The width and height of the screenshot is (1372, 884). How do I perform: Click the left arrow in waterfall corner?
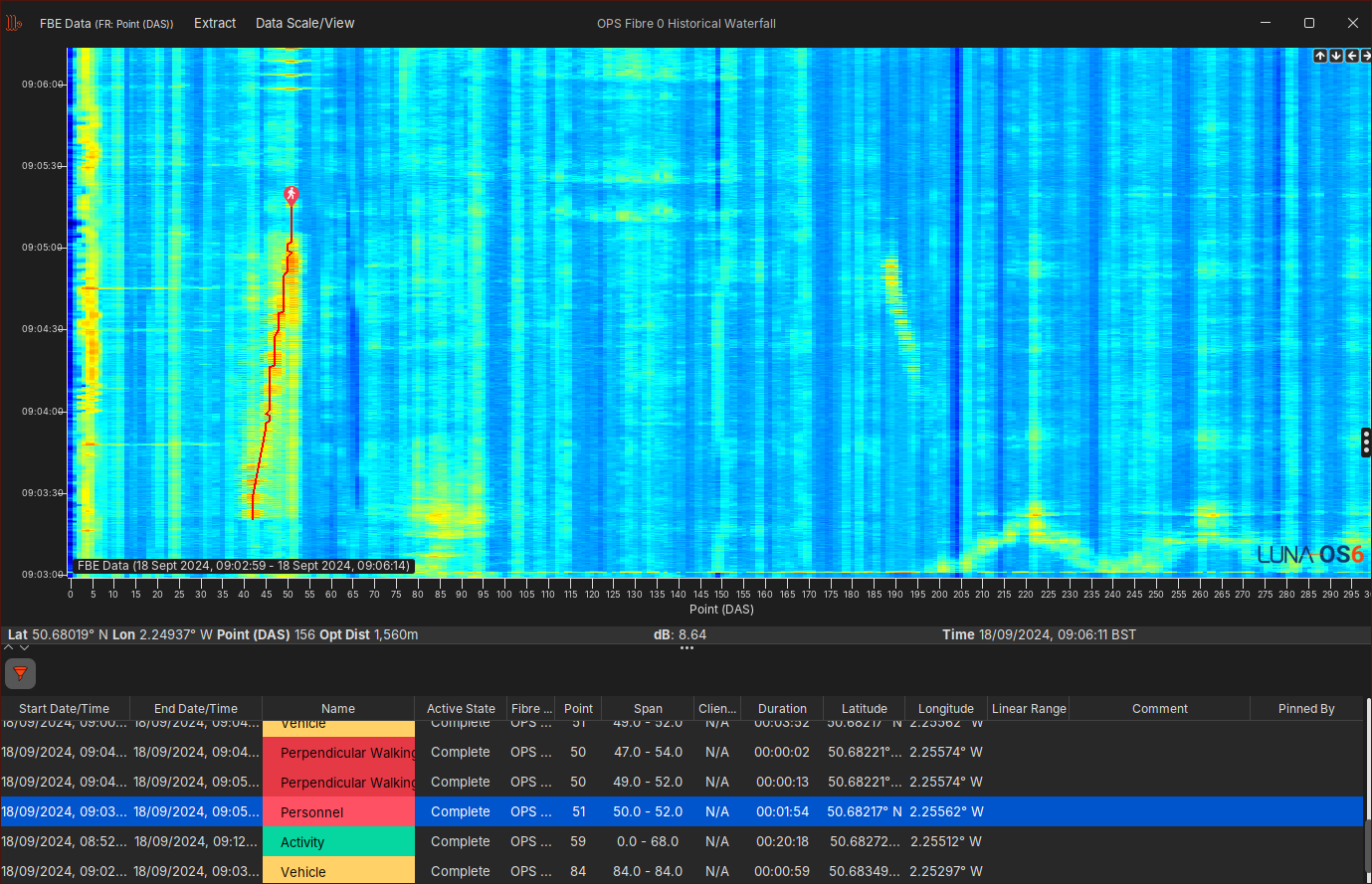tap(1351, 56)
